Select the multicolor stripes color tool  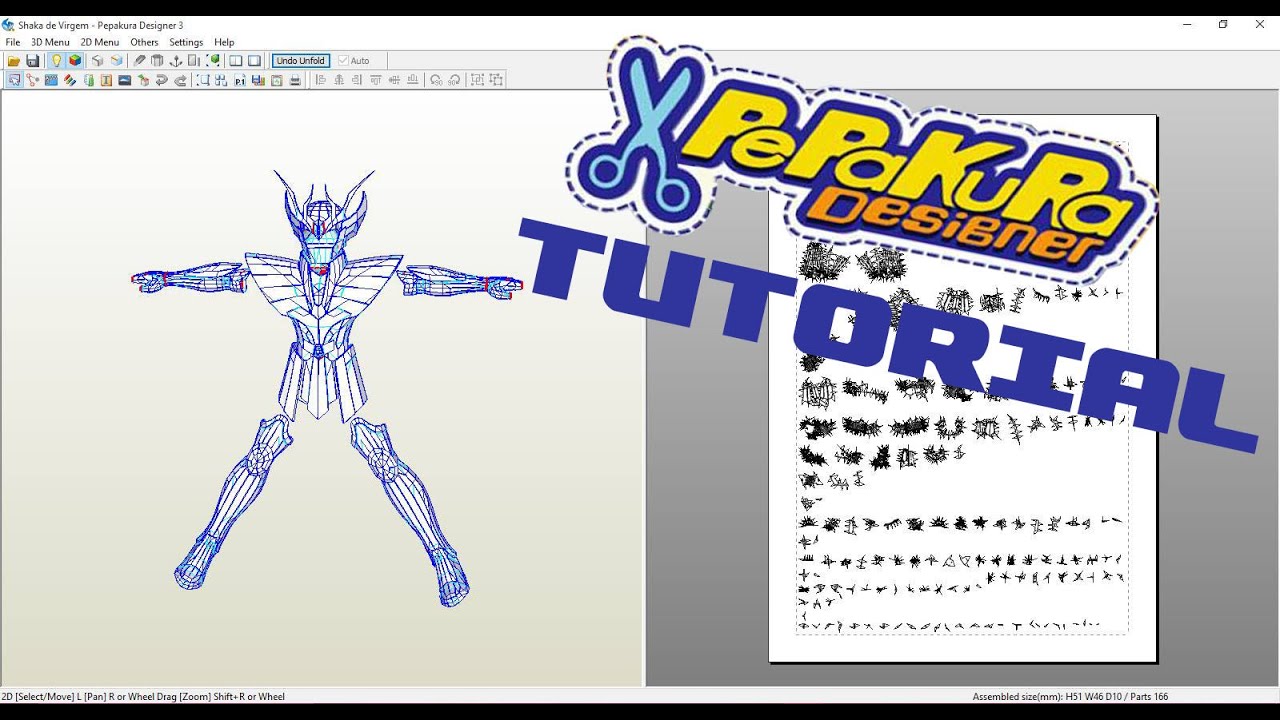tap(69, 80)
